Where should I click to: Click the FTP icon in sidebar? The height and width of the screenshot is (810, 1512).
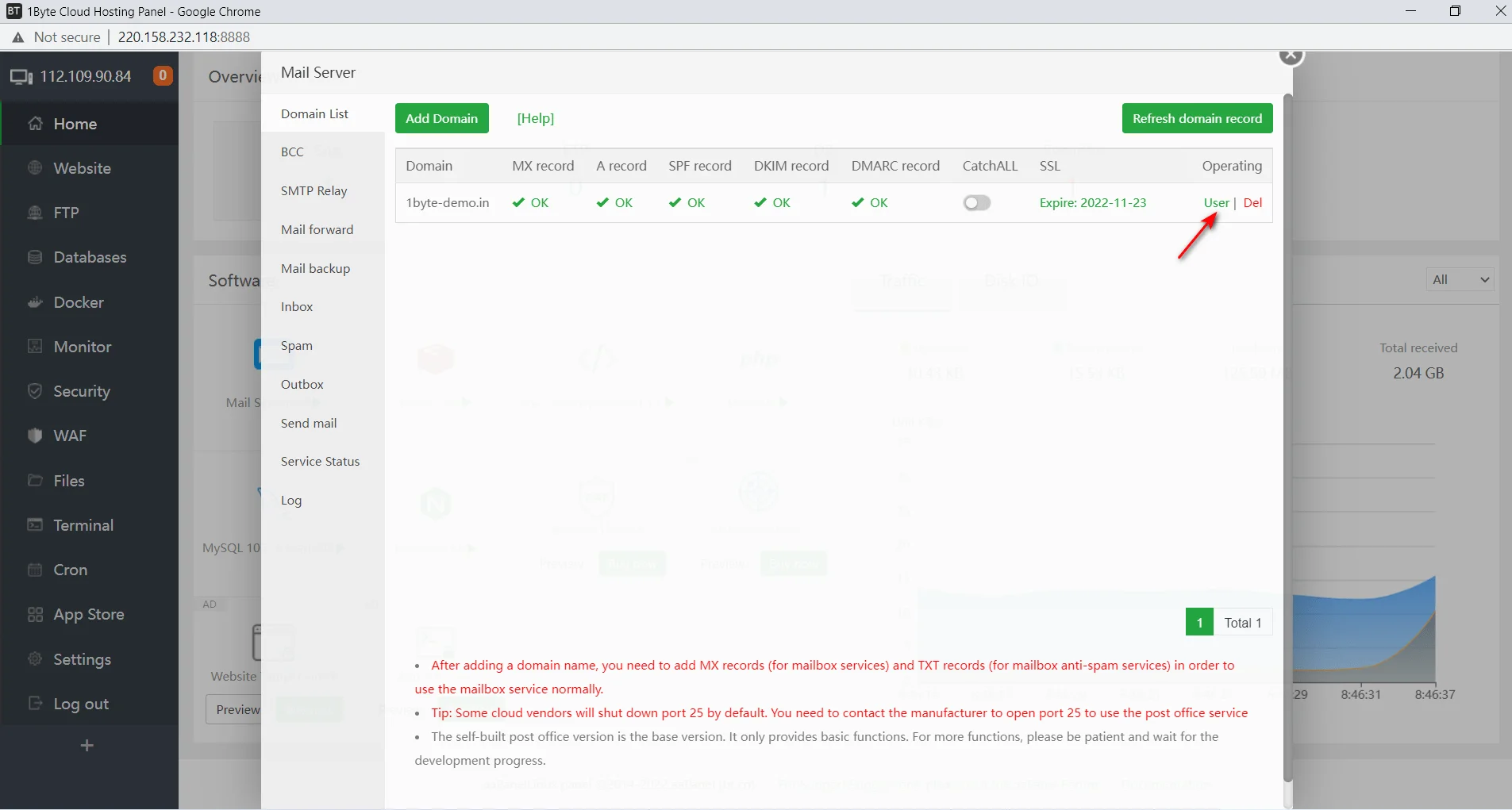[35, 213]
